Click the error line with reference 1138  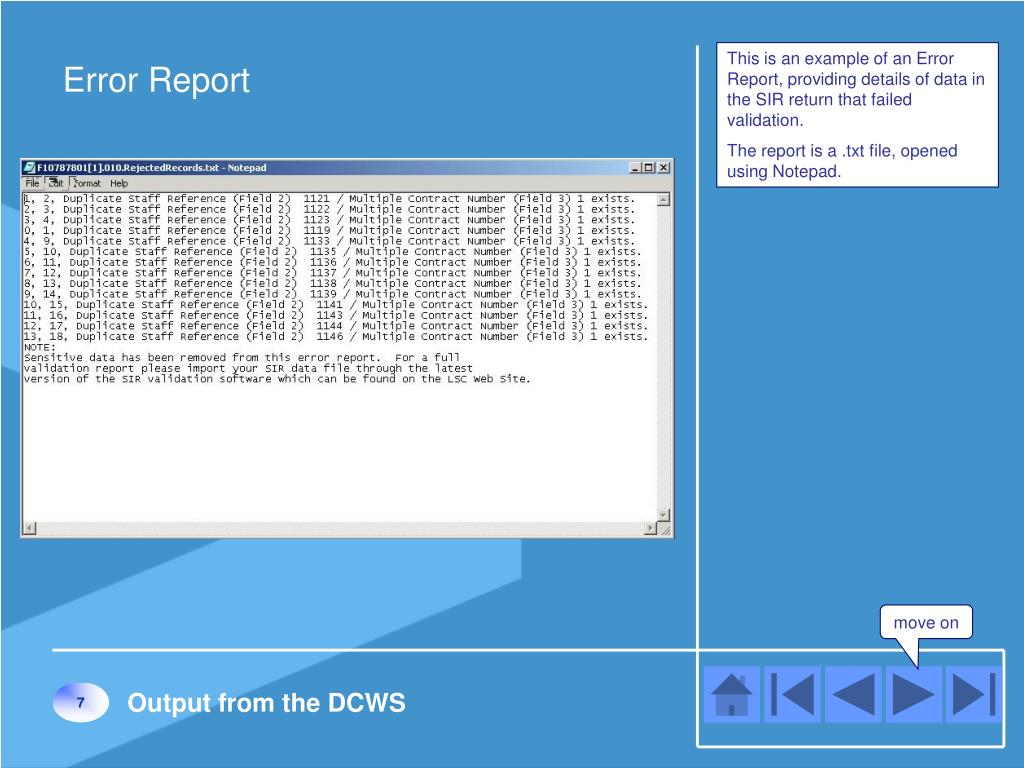(332, 283)
